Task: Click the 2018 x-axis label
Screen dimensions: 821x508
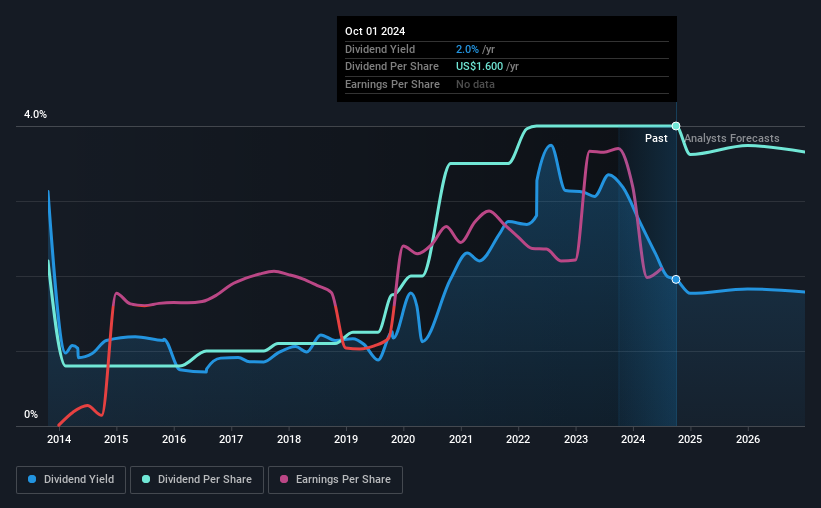Action: tap(289, 439)
